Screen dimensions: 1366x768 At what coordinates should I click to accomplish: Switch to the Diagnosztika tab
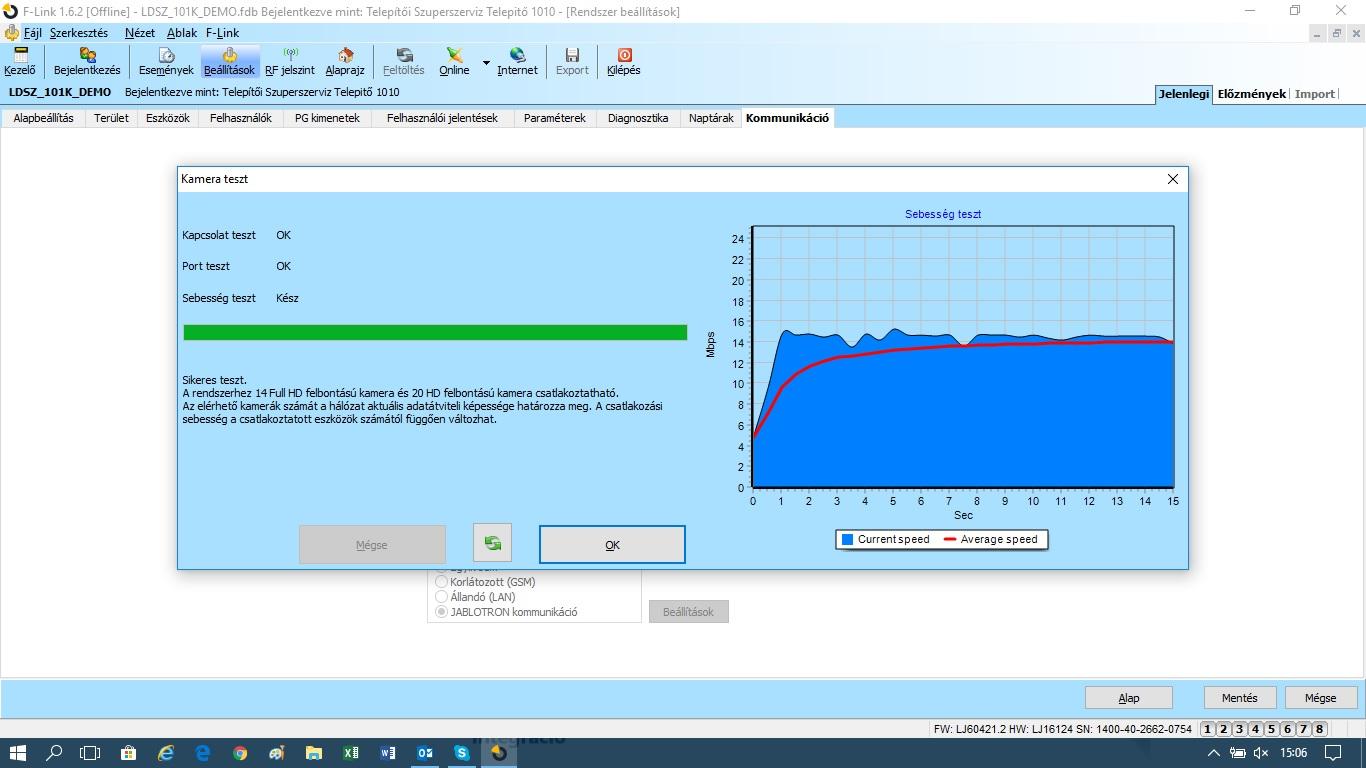[x=637, y=118]
